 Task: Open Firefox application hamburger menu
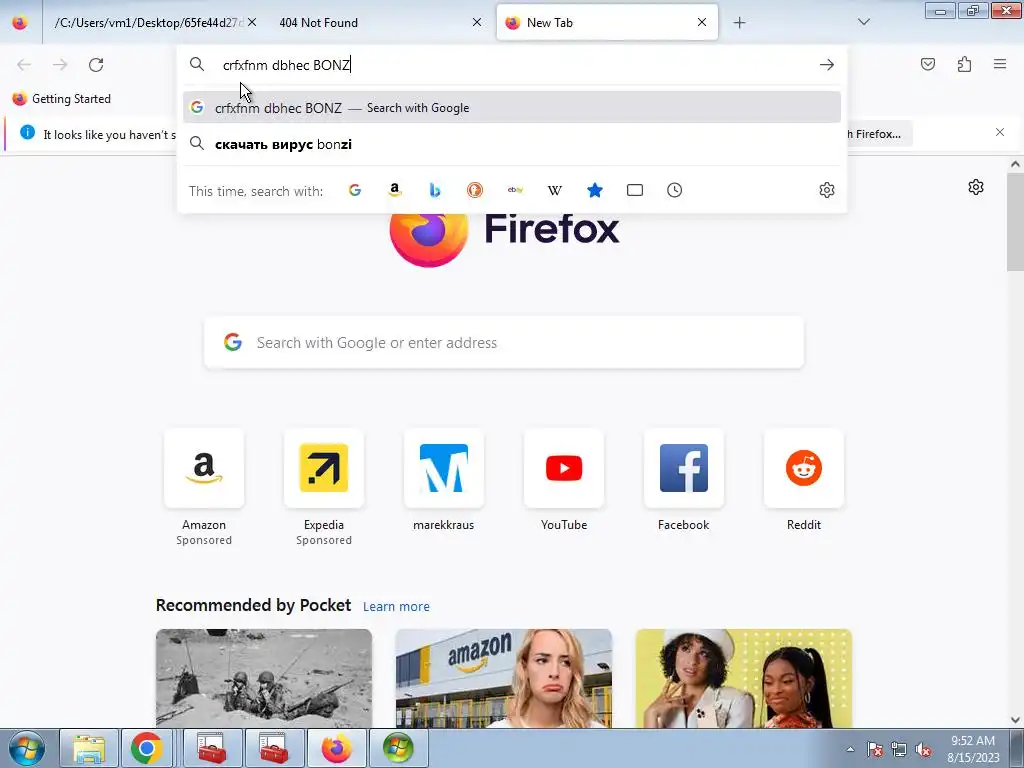click(1000, 64)
